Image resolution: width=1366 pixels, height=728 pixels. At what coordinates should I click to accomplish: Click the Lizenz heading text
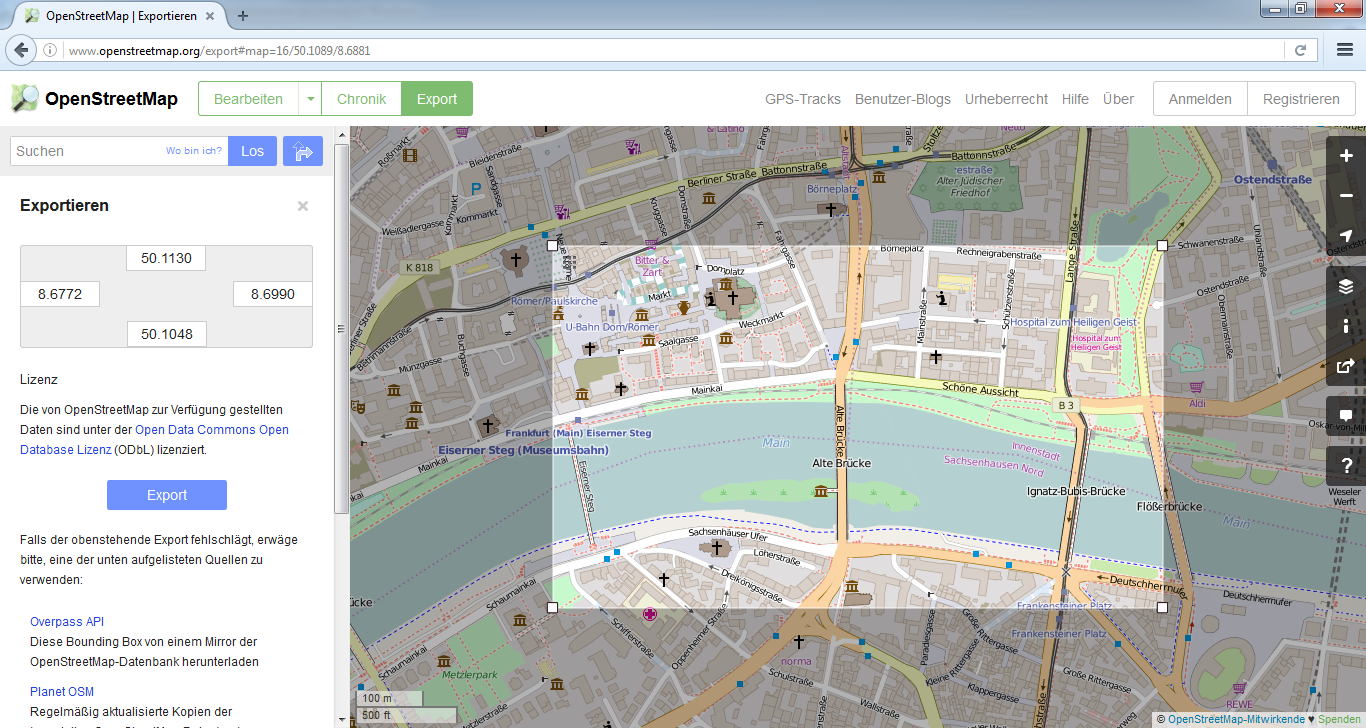[39, 380]
